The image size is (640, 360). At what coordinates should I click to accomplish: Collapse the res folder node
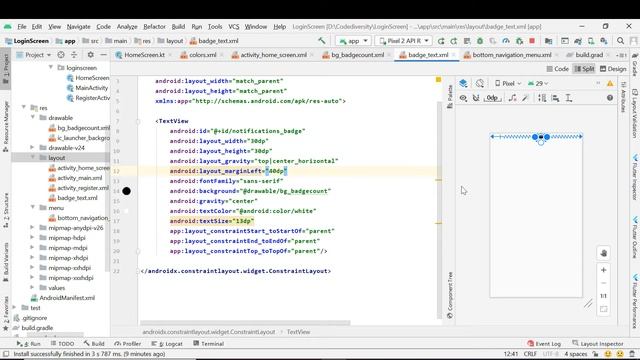(24, 107)
